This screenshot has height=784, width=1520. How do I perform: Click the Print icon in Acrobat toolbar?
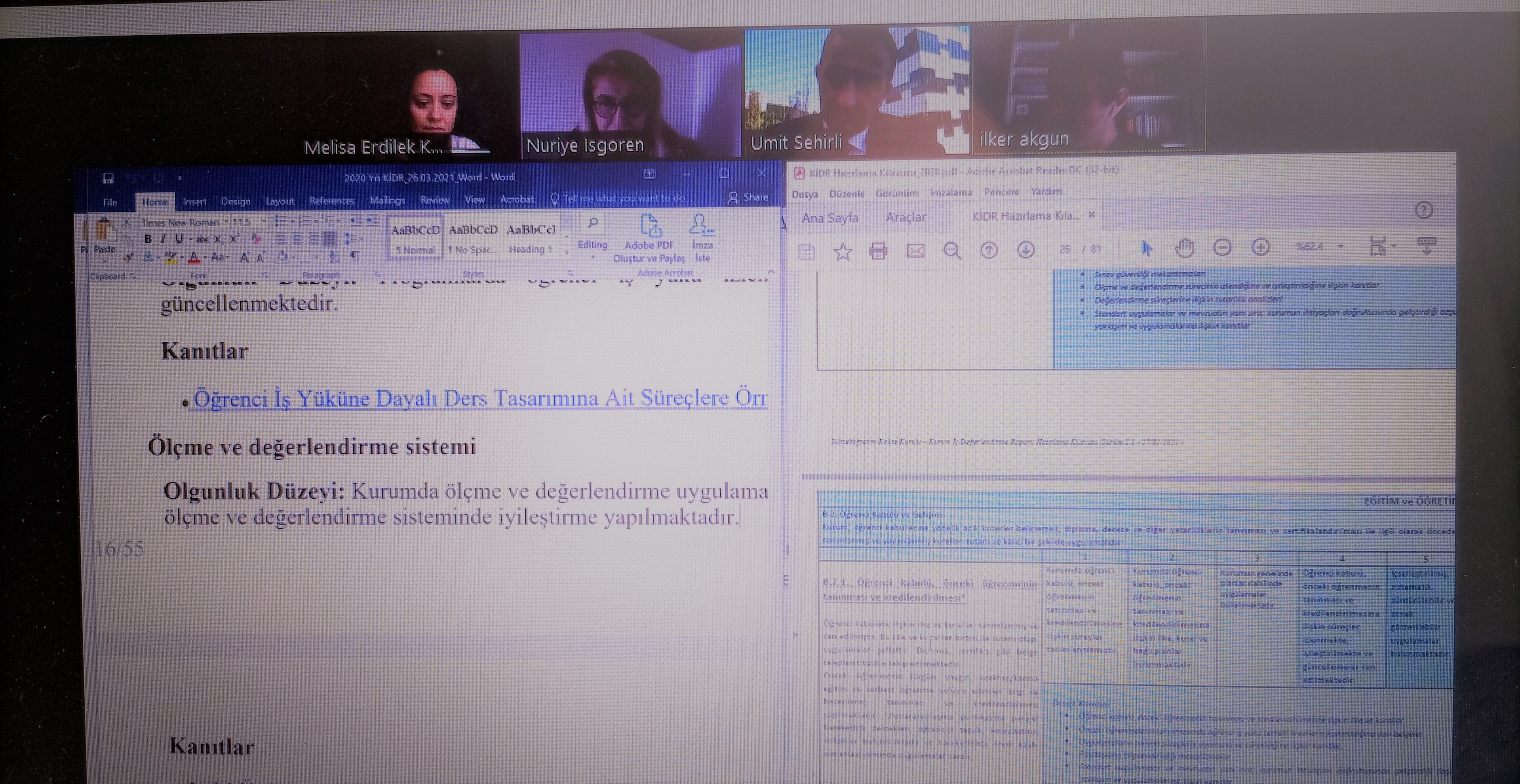tap(878, 251)
